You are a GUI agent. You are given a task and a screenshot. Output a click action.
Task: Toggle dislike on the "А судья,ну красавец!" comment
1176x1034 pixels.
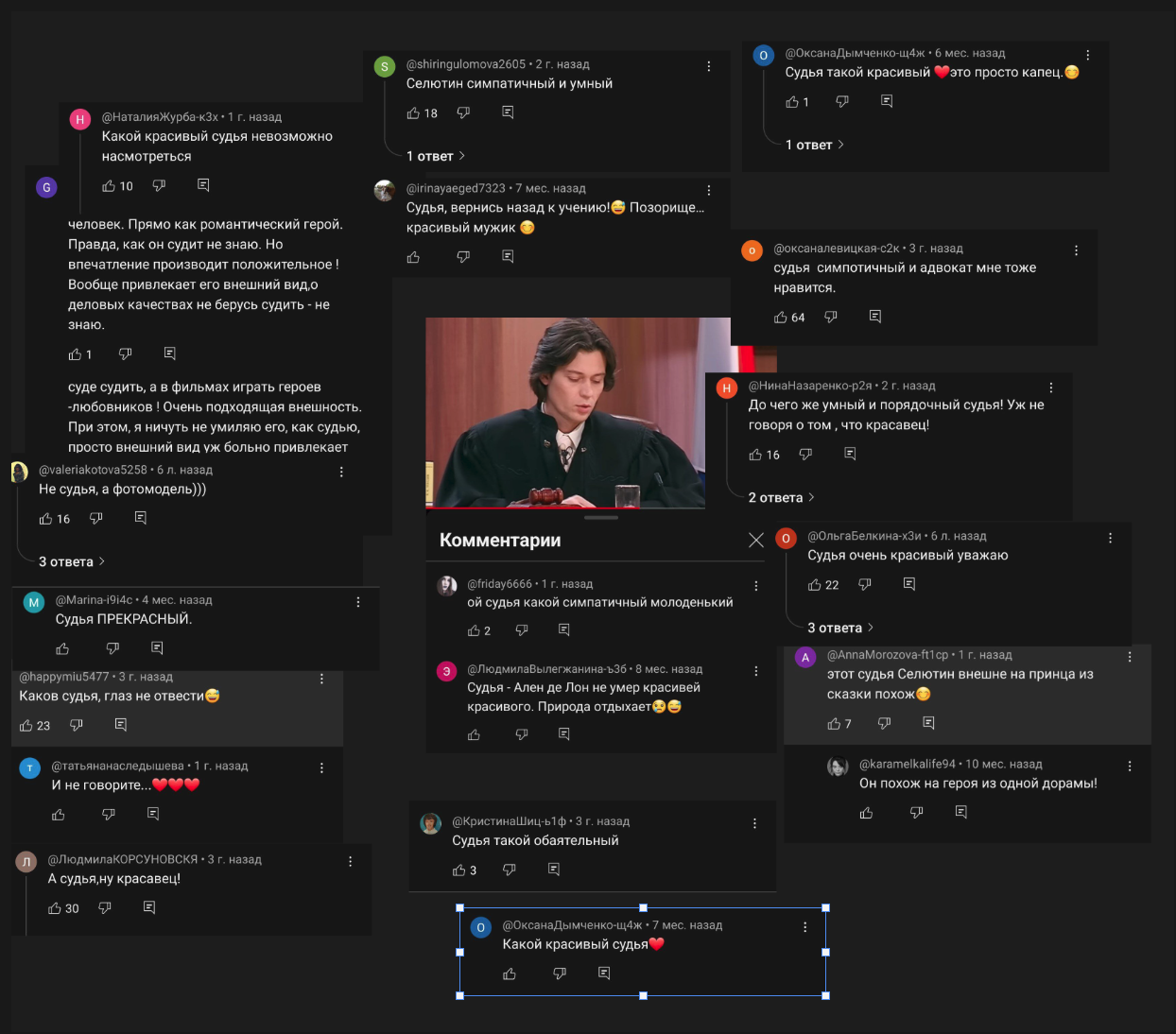point(105,908)
